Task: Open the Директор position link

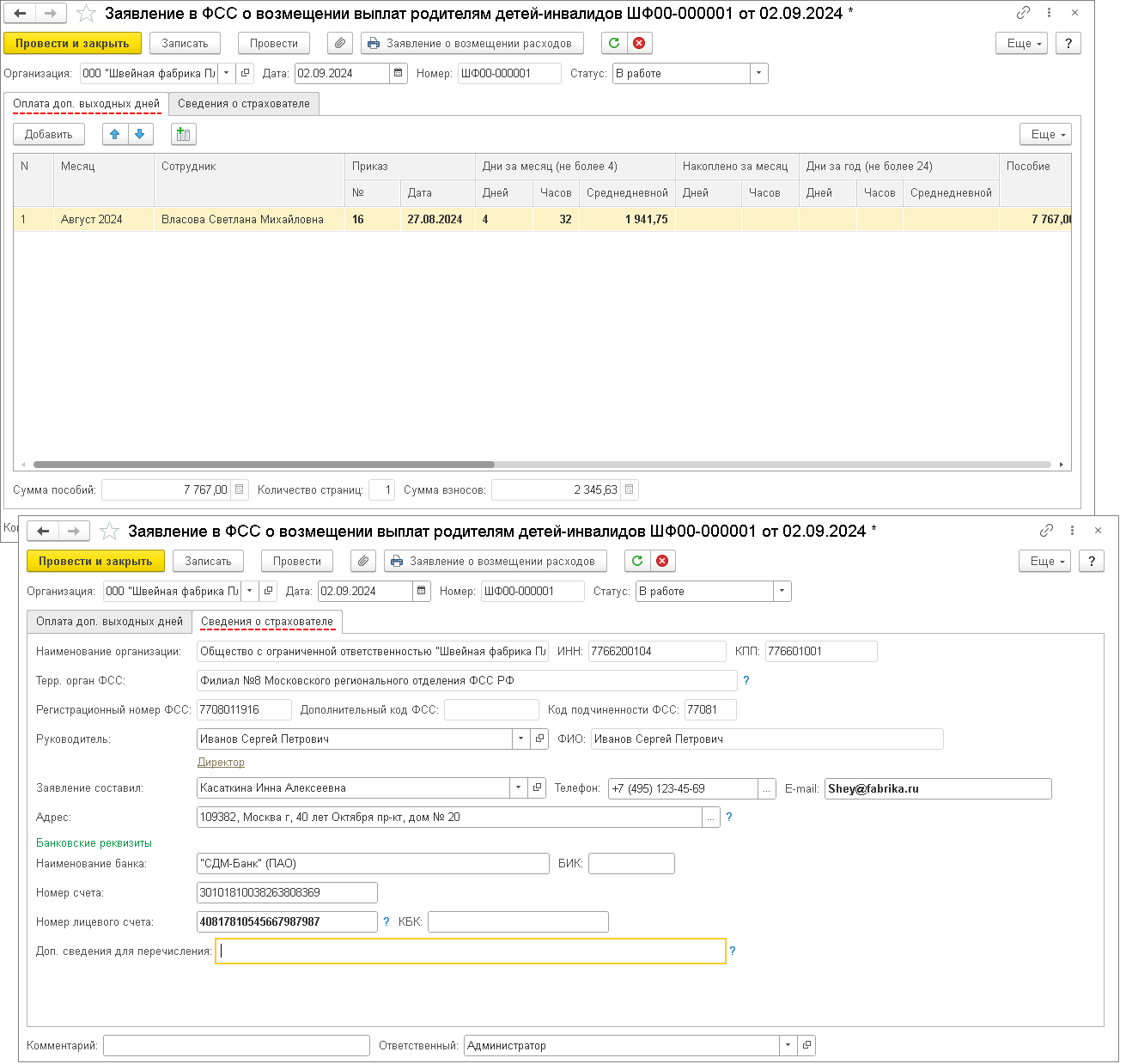Action: pos(221,763)
